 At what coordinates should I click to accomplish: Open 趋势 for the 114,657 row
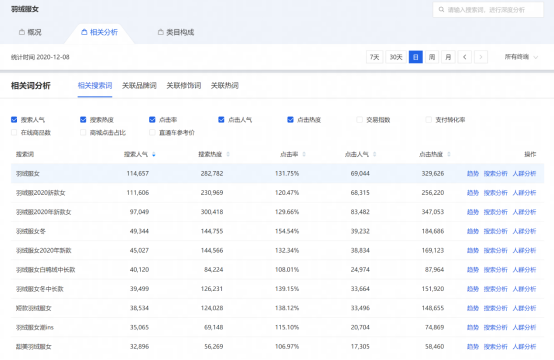click(x=473, y=173)
